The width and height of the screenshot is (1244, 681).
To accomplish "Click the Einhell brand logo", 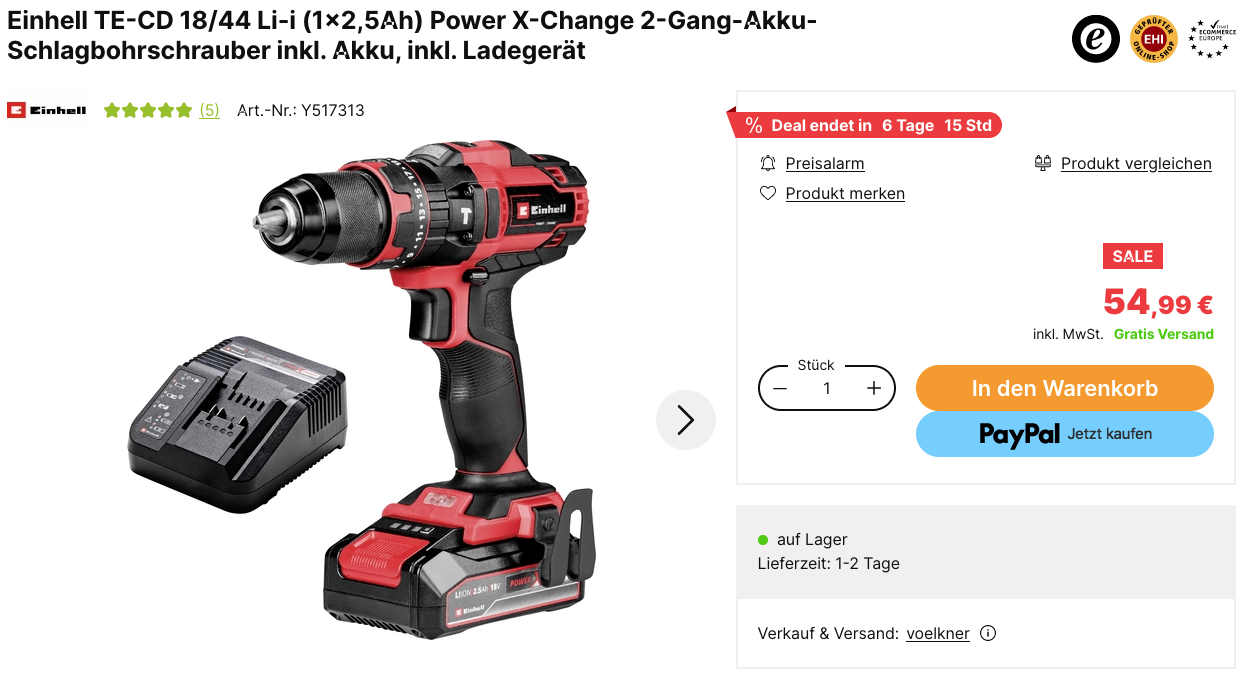I will (47, 110).
